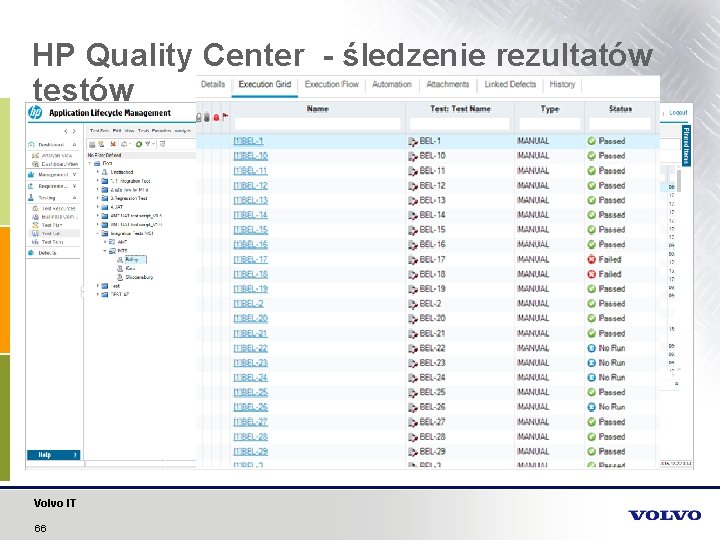Click the Logout link
The height and width of the screenshot is (540, 720).
click(x=678, y=112)
